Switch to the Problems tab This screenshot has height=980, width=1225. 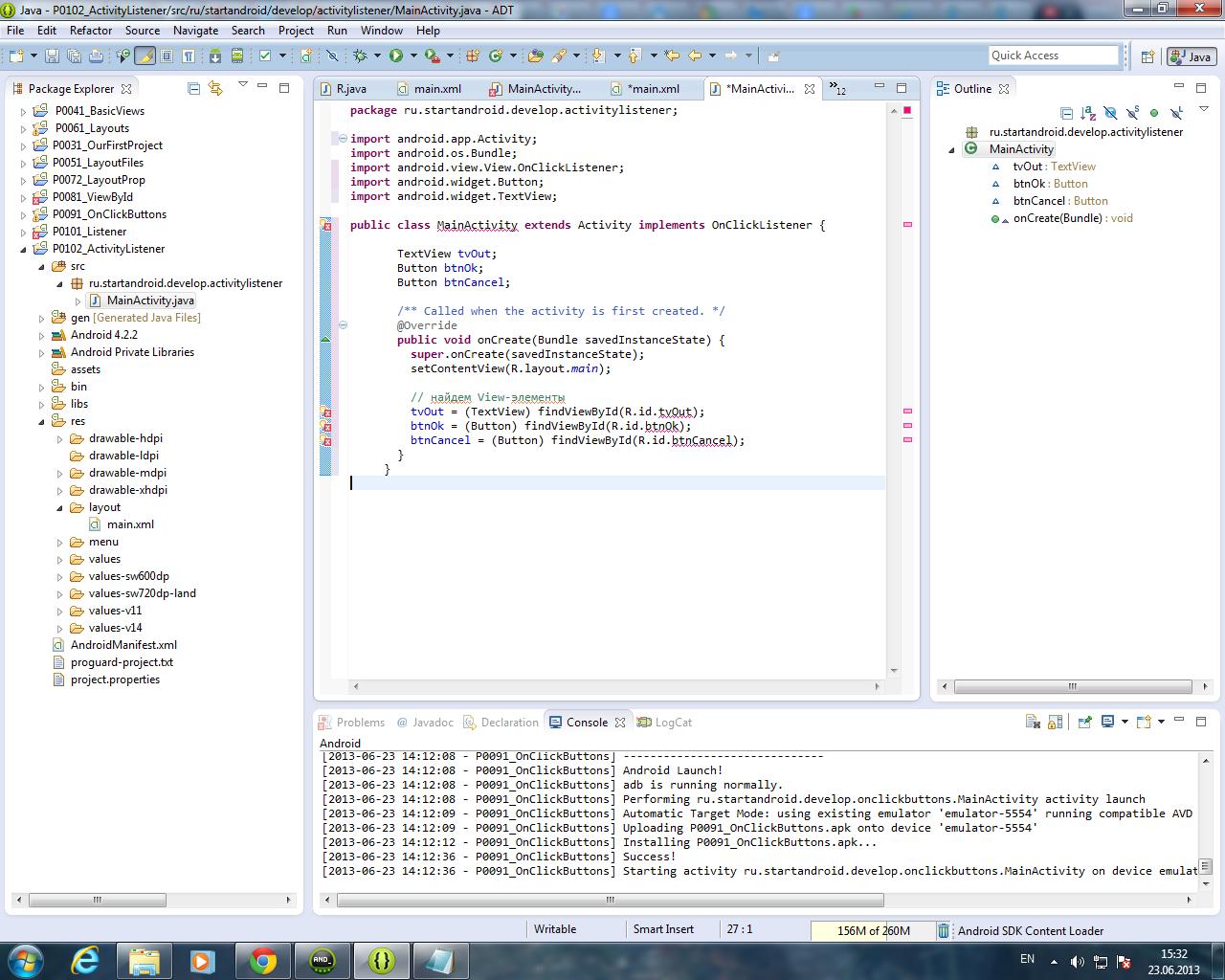pyautogui.click(x=351, y=723)
